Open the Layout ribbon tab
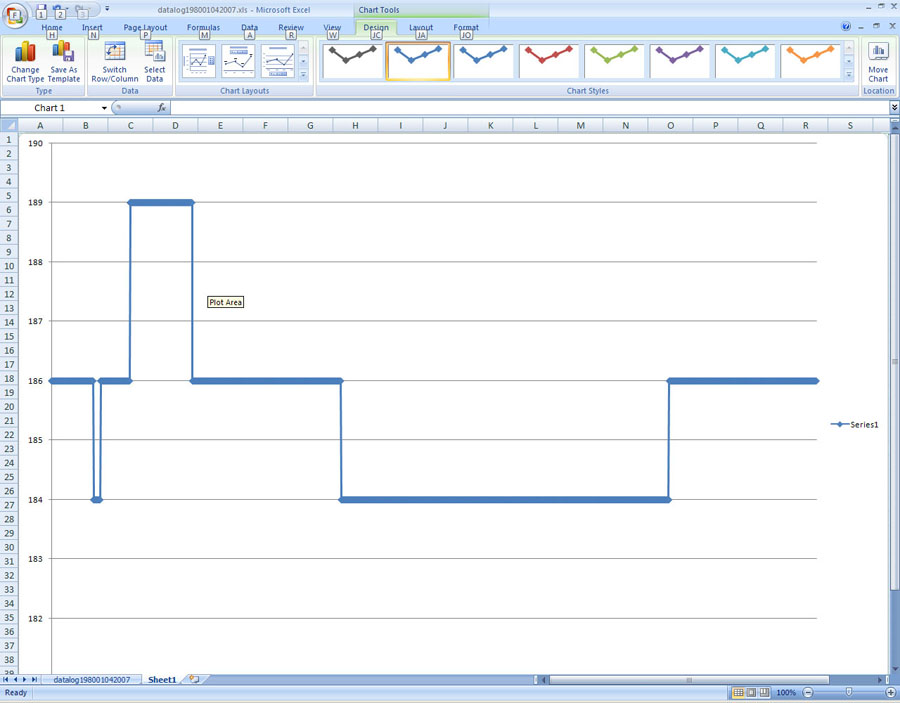Viewport: 900px width, 703px height. click(x=421, y=28)
